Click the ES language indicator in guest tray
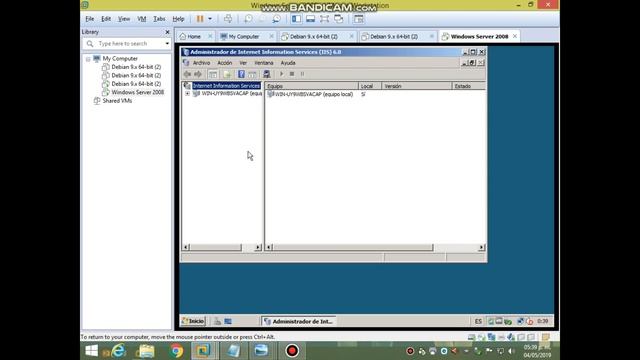The width and height of the screenshot is (640, 360). (478, 321)
